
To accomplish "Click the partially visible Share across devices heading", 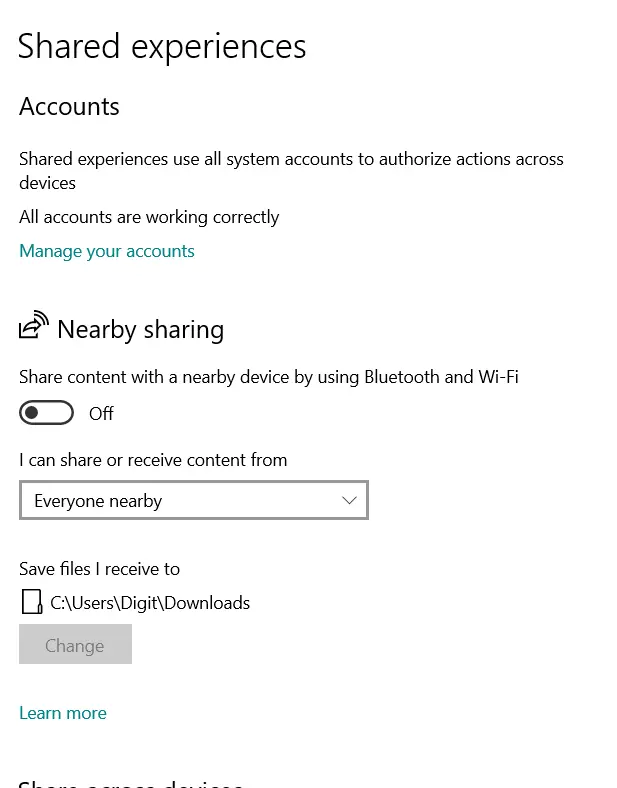I will [x=131, y=782].
